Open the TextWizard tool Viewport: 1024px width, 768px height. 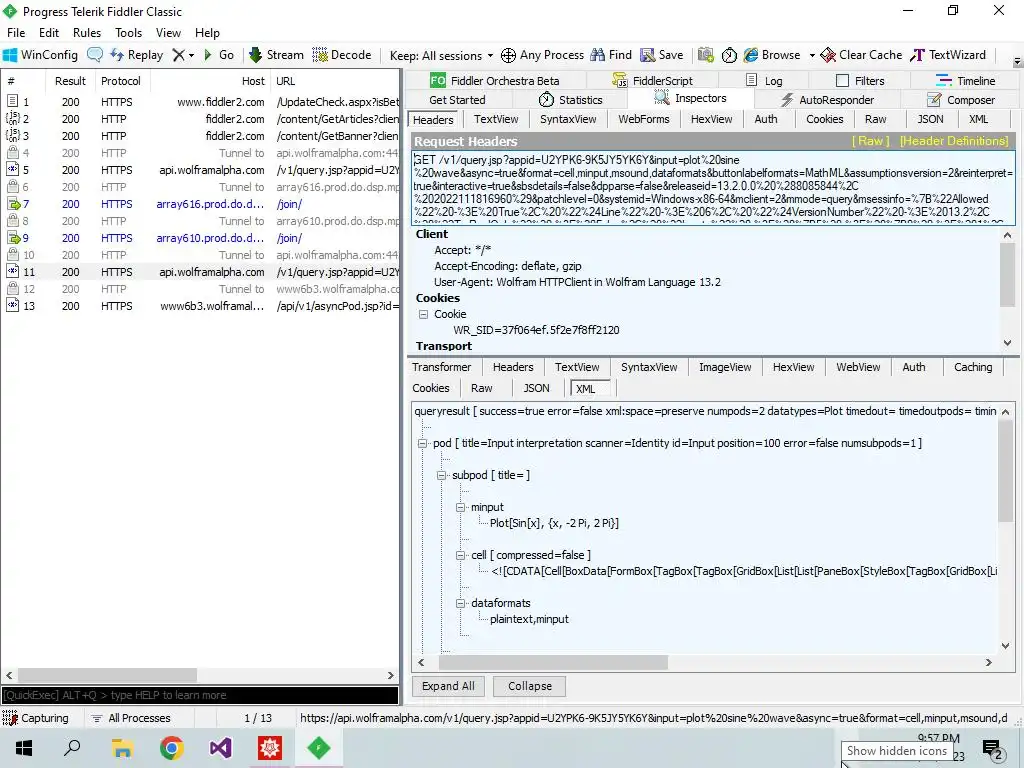coord(948,55)
